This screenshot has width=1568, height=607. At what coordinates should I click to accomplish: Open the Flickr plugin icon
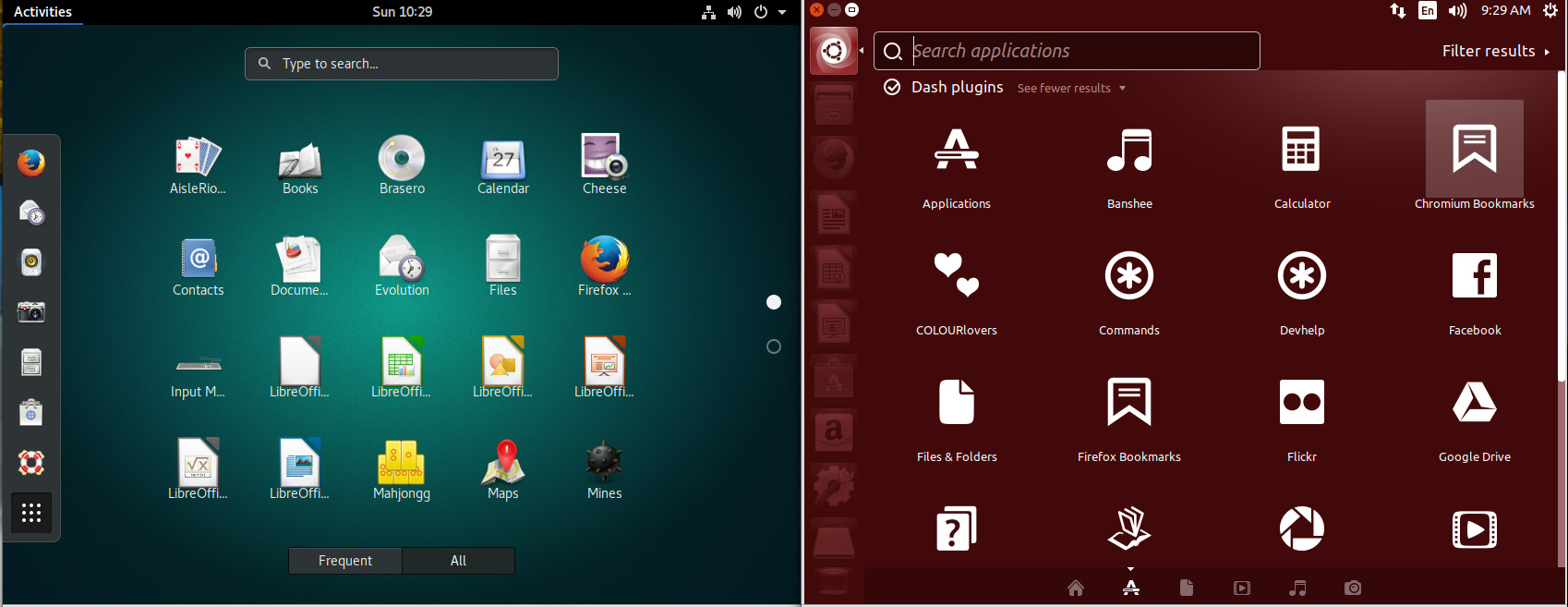[1302, 402]
